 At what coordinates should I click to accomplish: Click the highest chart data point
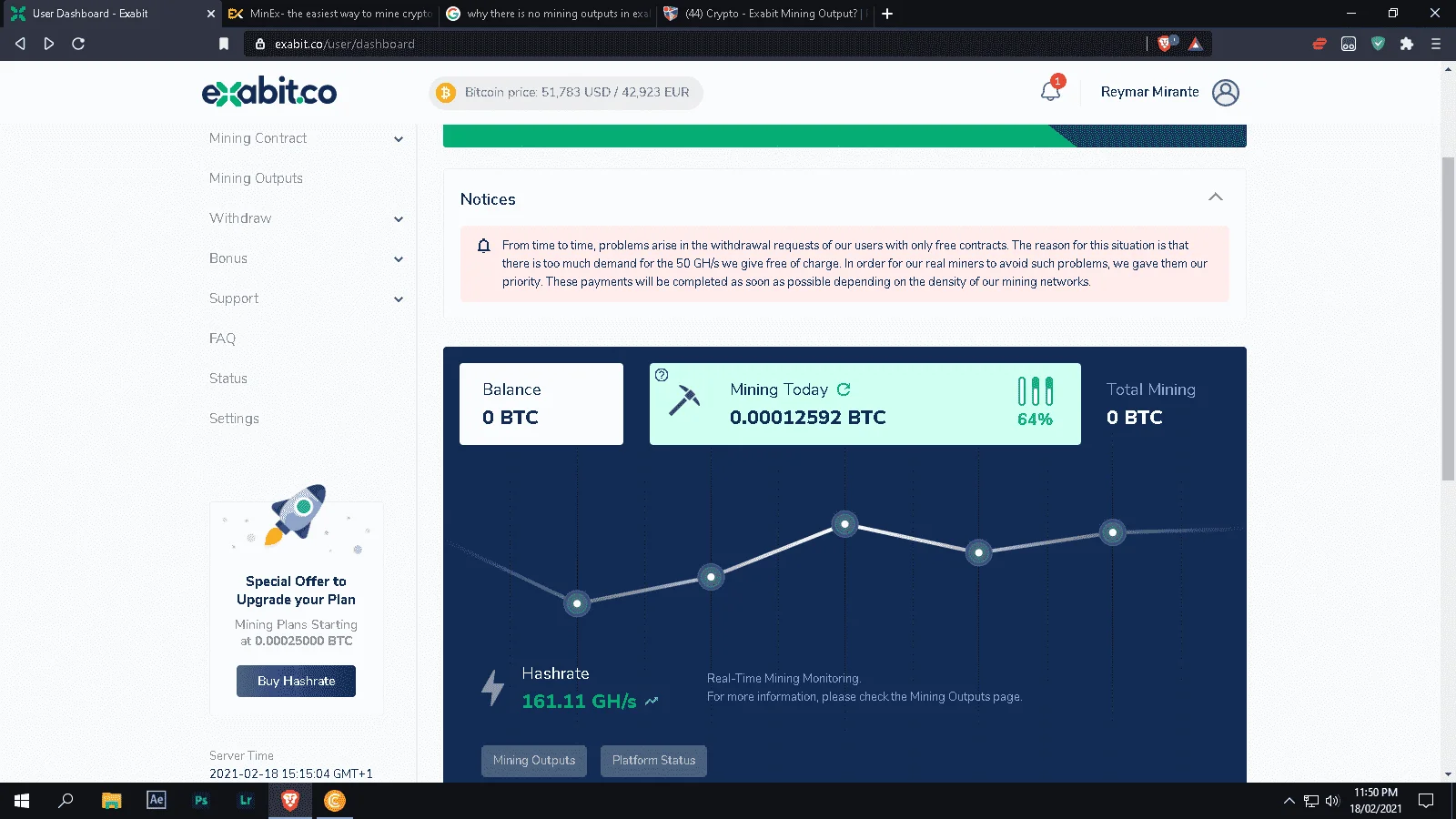[845, 524]
